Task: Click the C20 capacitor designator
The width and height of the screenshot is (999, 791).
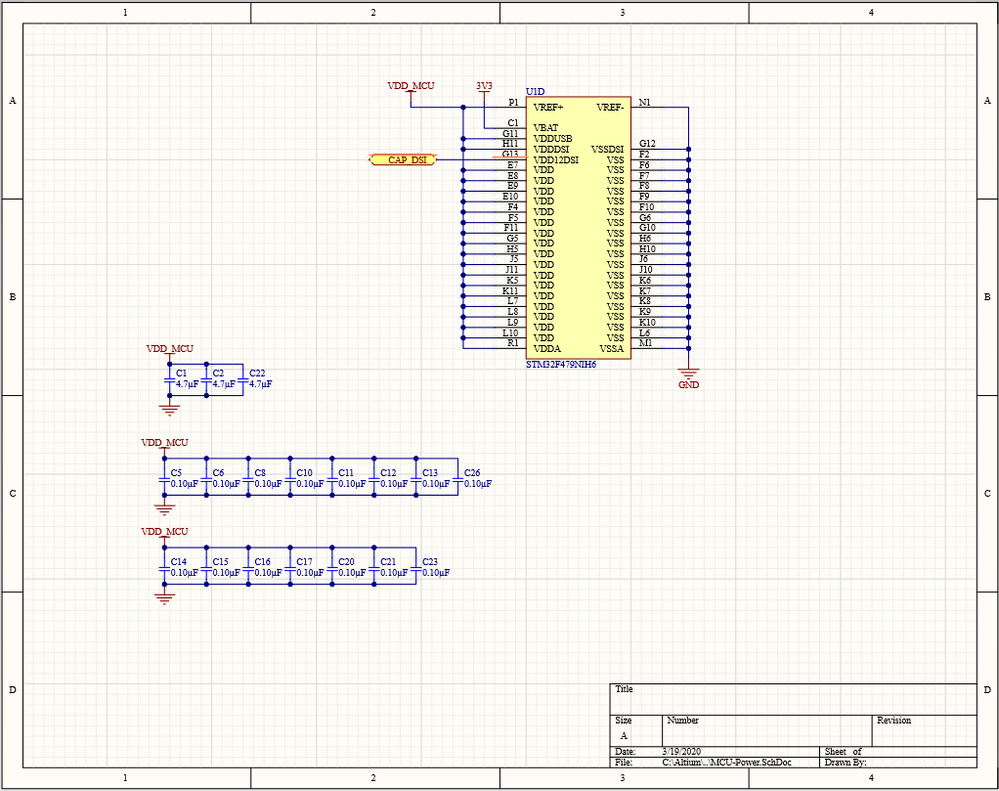Action: coord(346,562)
